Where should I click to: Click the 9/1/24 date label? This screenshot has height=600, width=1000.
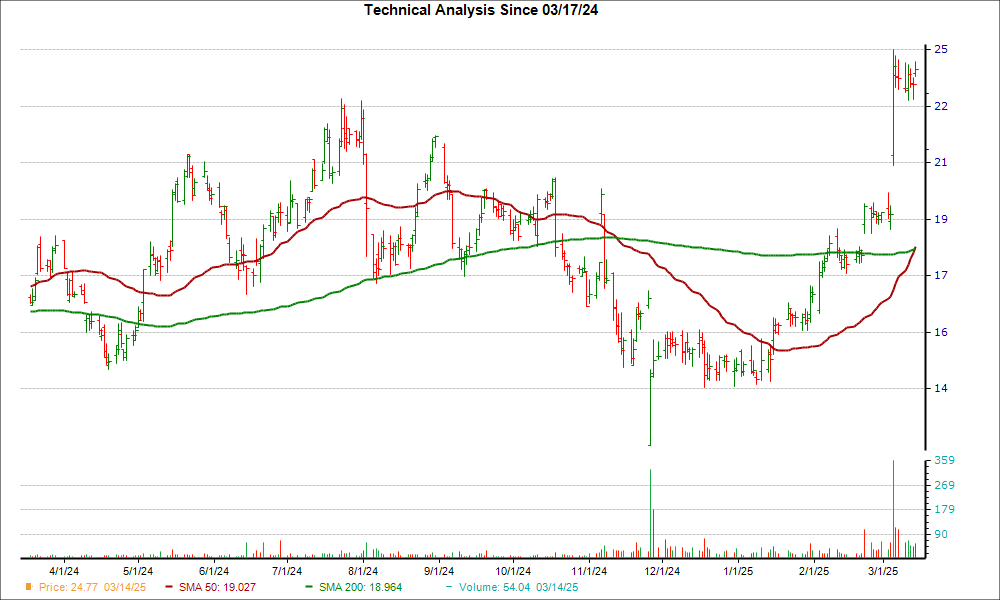point(439,571)
